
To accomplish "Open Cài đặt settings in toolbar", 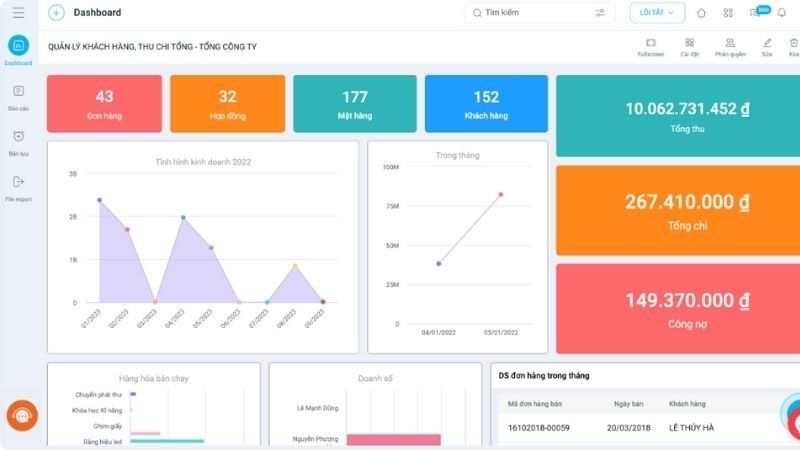I will pyautogui.click(x=690, y=47).
